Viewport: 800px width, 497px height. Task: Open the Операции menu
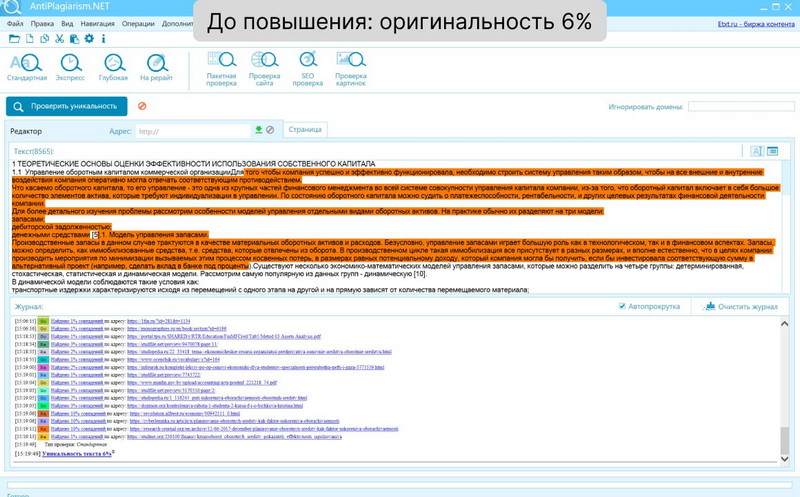[138, 23]
